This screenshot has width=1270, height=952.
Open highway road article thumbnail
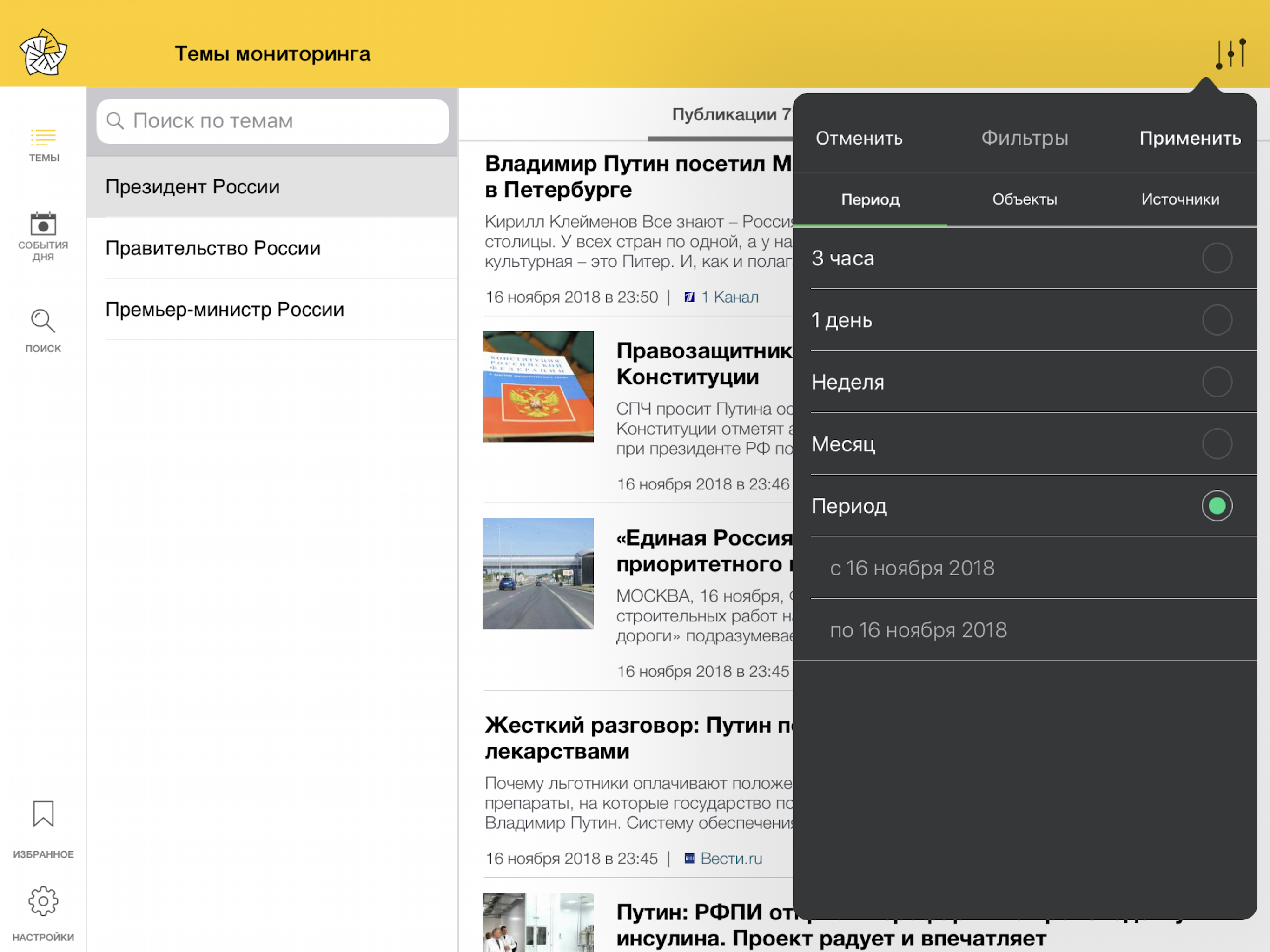pos(538,574)
